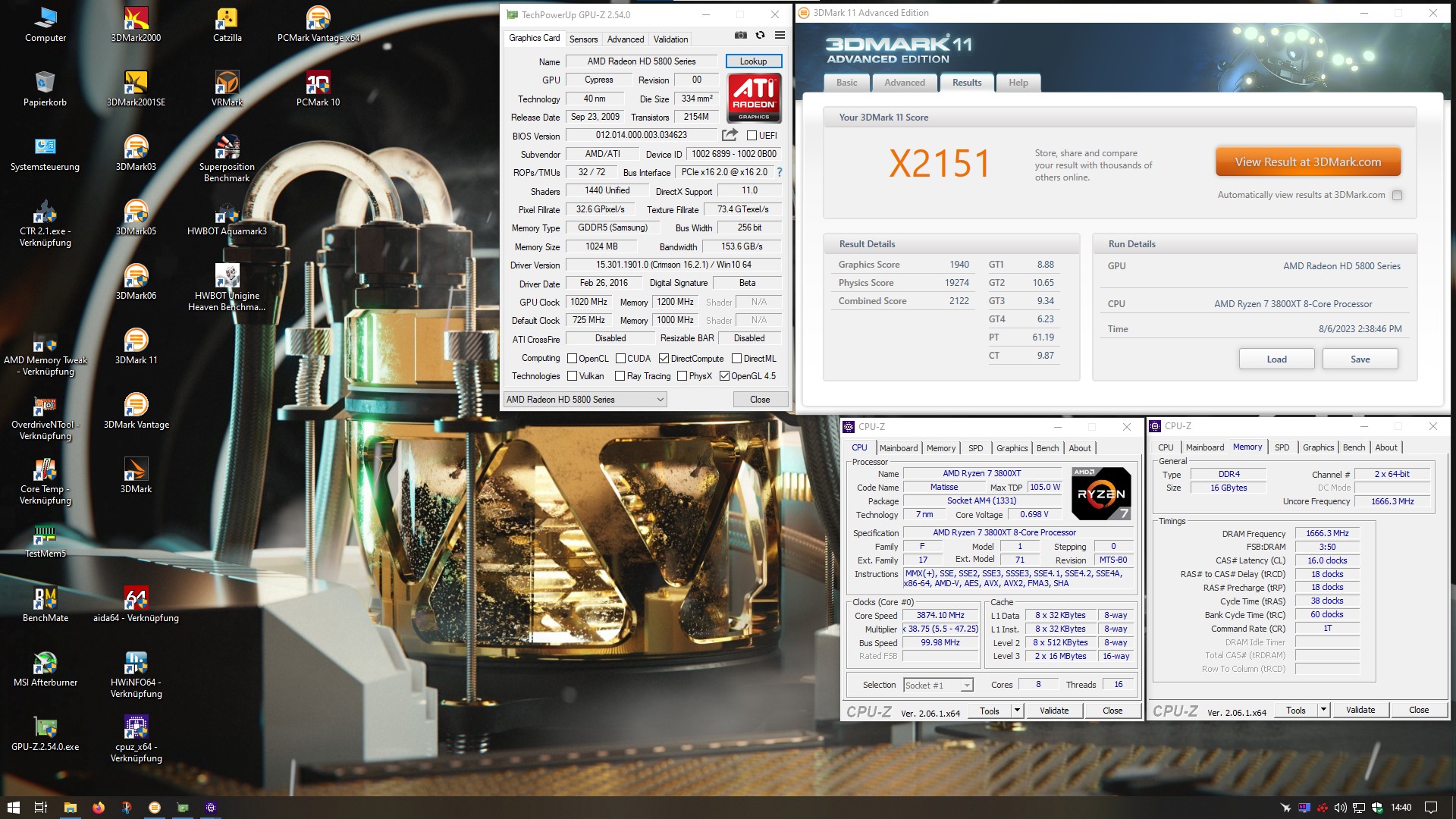This screenshot has width=1456, height=819.
Task: Toggle automatically view results at 3DMark.com
Action: pyautogui.click(x=1397, y=196)
